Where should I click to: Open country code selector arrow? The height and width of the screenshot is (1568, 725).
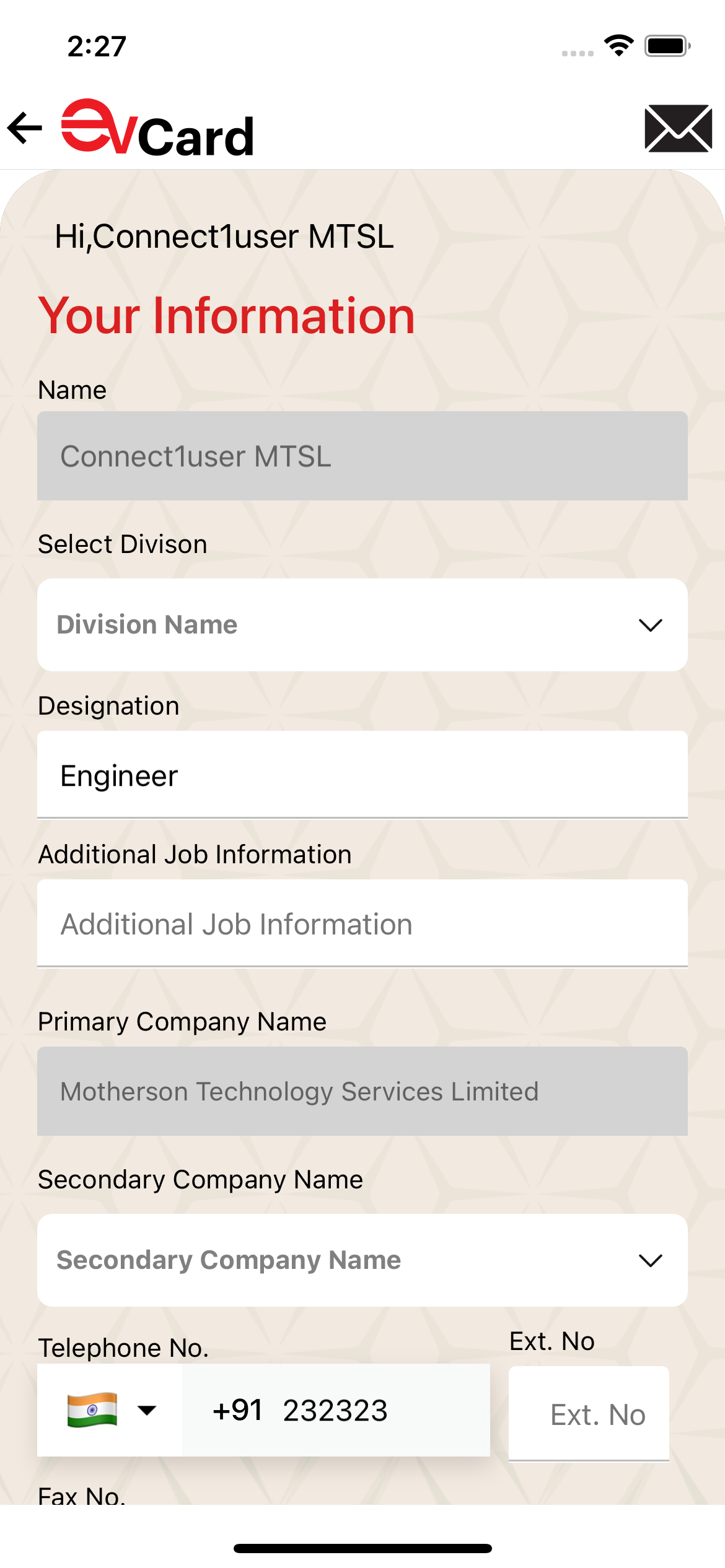pos(147,1411)
